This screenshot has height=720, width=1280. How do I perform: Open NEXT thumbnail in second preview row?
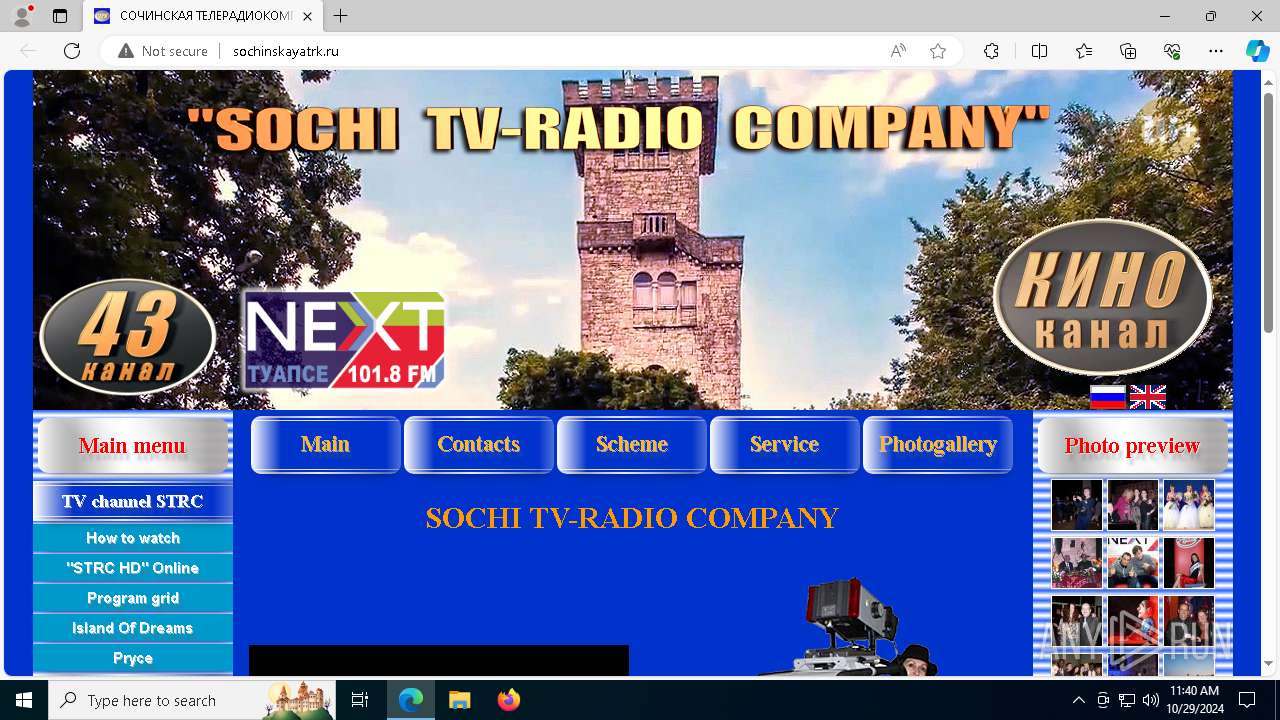(1133, 562)
